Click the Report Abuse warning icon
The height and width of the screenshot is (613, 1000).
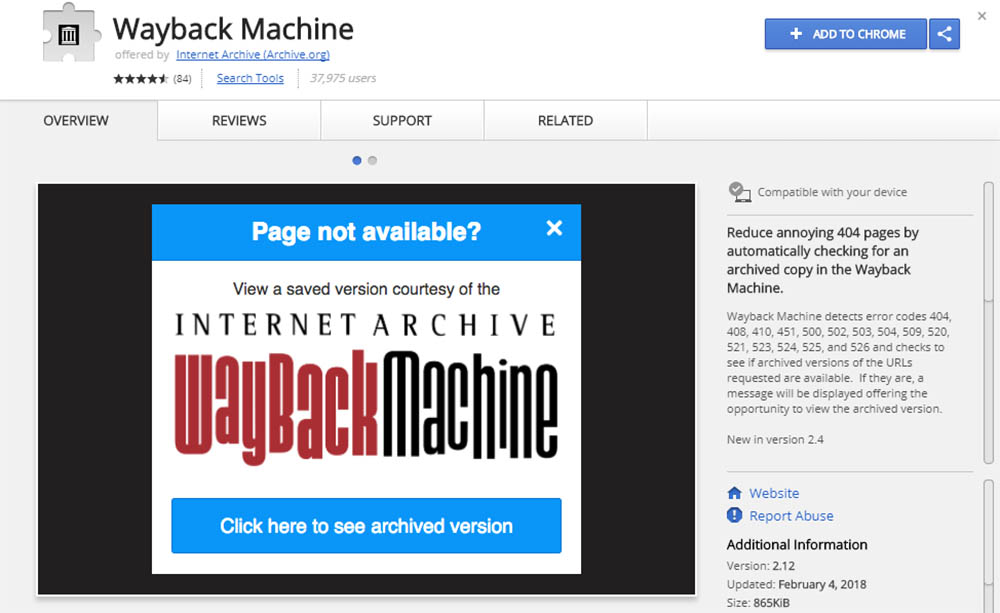point(735,516)
